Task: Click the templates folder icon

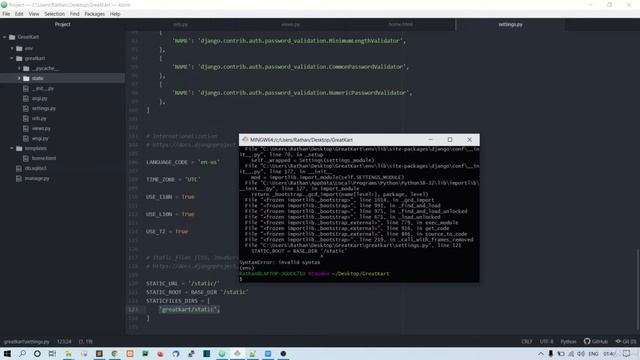Action: pyautogui.click(x=19, y=148)
